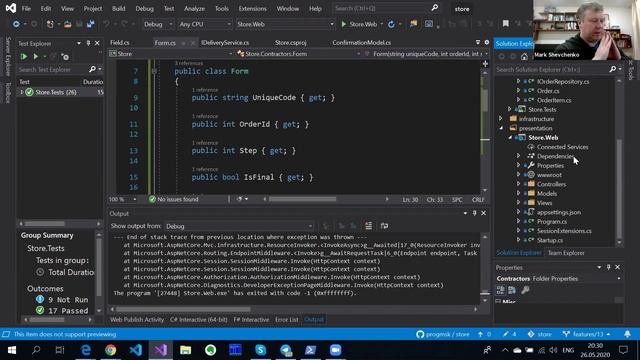Open the Store.Contractors.Form type navigation dropdown

click(299, 54)
